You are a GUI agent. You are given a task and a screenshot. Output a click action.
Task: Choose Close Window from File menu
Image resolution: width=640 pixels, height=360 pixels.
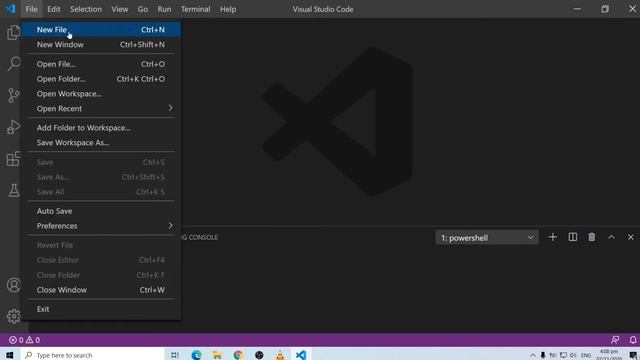tap(101, 290)
